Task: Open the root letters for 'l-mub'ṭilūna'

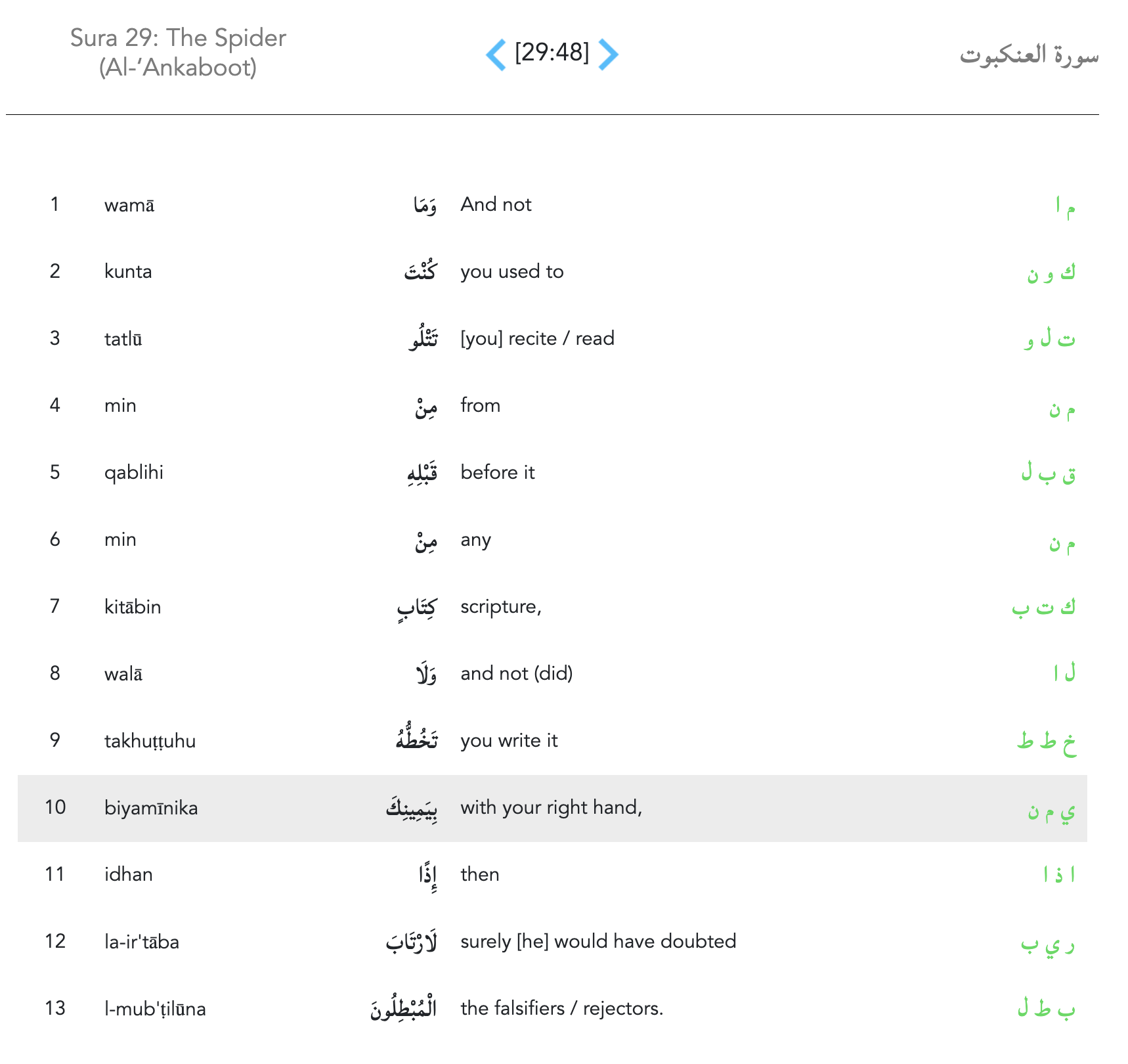Action: tap(1046, 1009)
